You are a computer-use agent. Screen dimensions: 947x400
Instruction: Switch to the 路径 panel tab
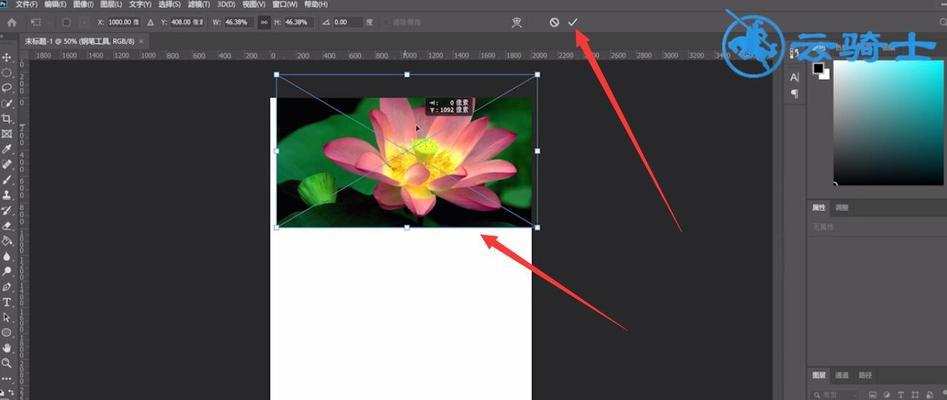(865, 375)
